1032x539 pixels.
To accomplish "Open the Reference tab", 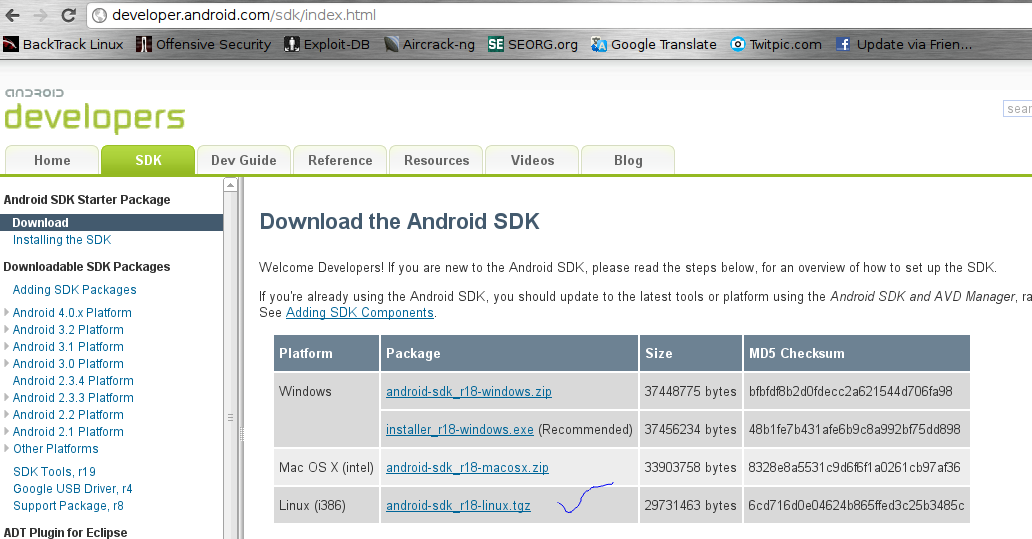I will [x=340, y=160].
